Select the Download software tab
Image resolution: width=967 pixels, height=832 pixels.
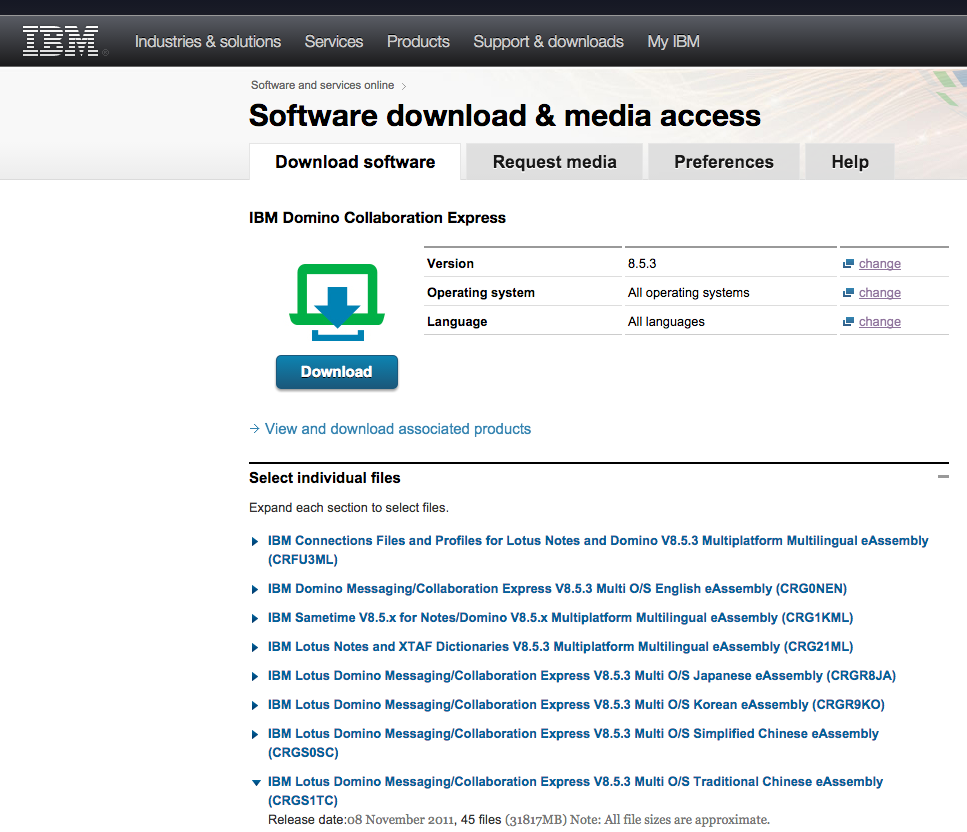[x=355, y=162]
